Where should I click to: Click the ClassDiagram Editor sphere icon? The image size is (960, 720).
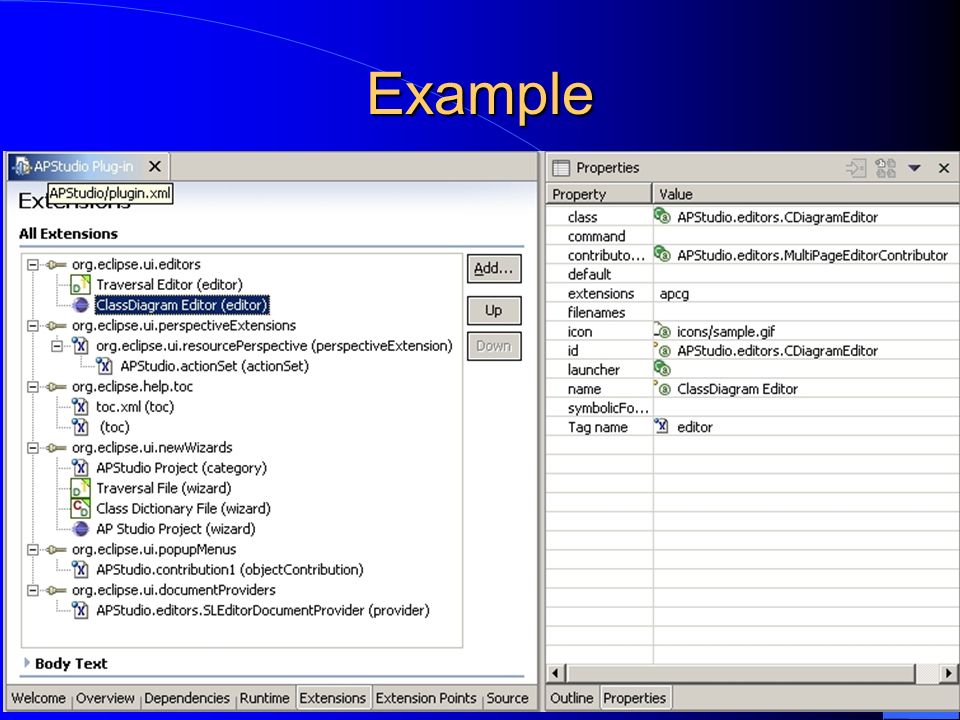point(80,305)
